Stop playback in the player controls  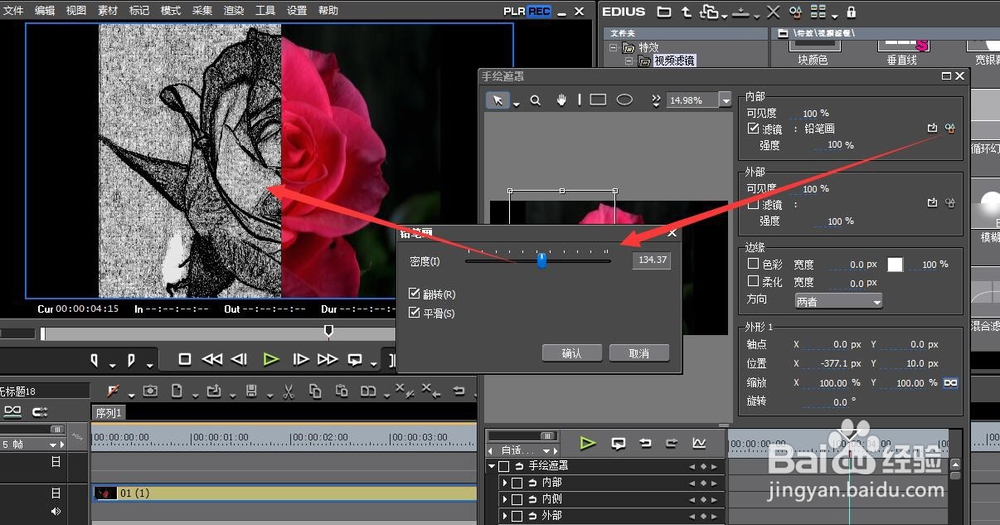[x=184, y=359]
